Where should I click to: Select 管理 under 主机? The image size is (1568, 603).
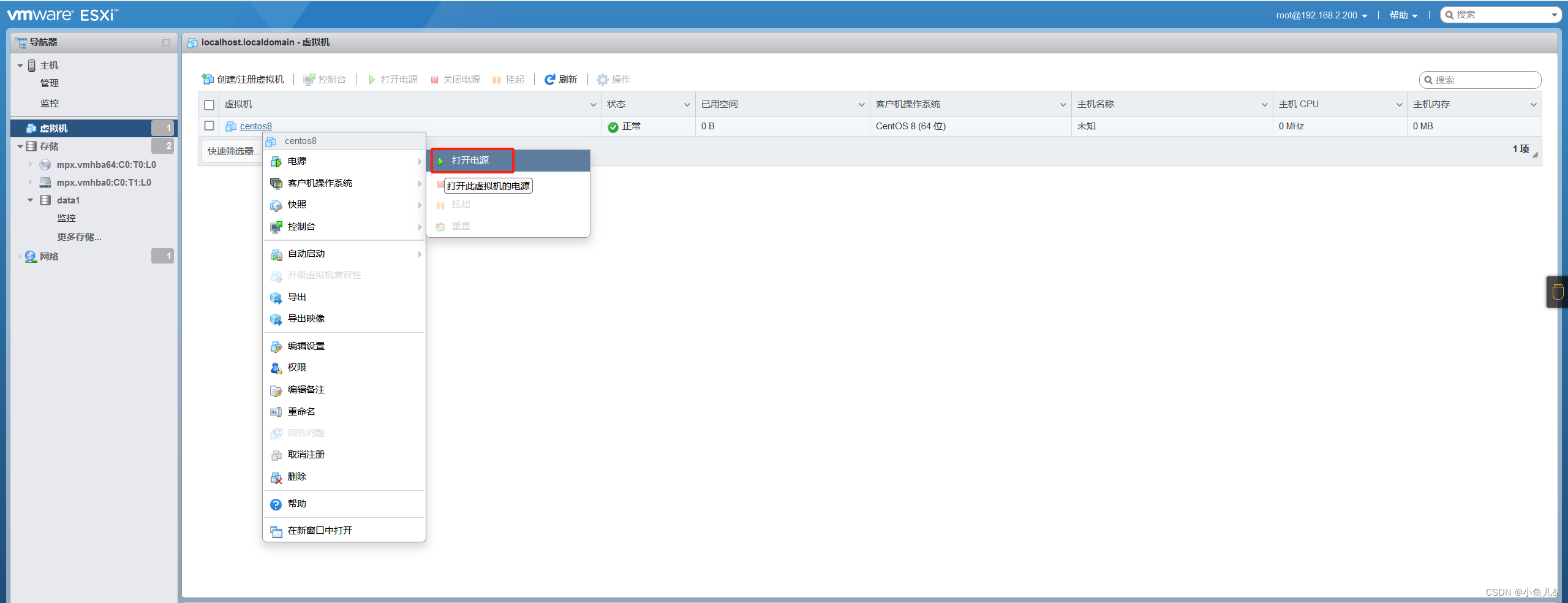(x=50, y=83)
